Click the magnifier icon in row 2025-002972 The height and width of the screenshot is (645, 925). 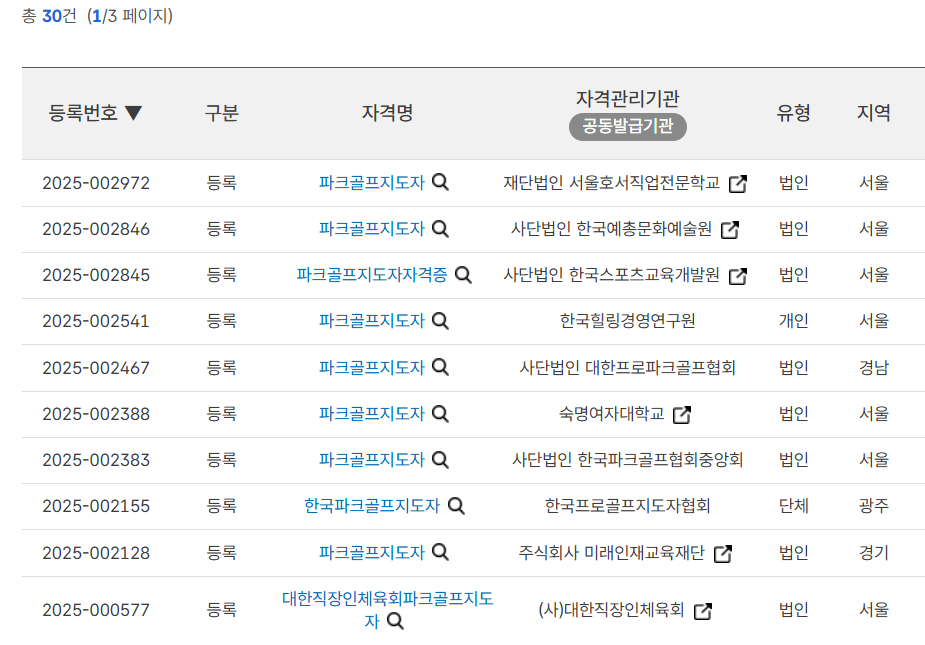click(x=441, y=182)
